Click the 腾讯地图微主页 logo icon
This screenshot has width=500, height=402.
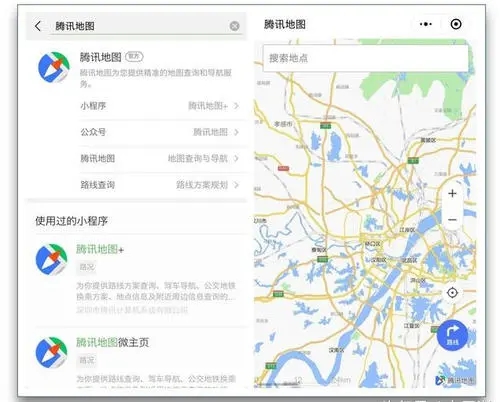click(52, 352)
